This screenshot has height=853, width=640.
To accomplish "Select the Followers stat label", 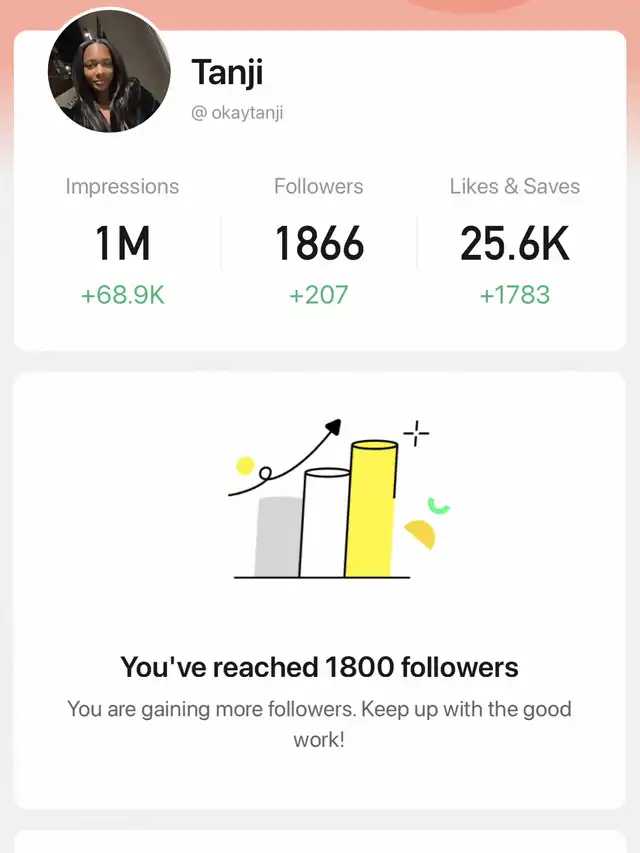I will [x=319, y=186].
